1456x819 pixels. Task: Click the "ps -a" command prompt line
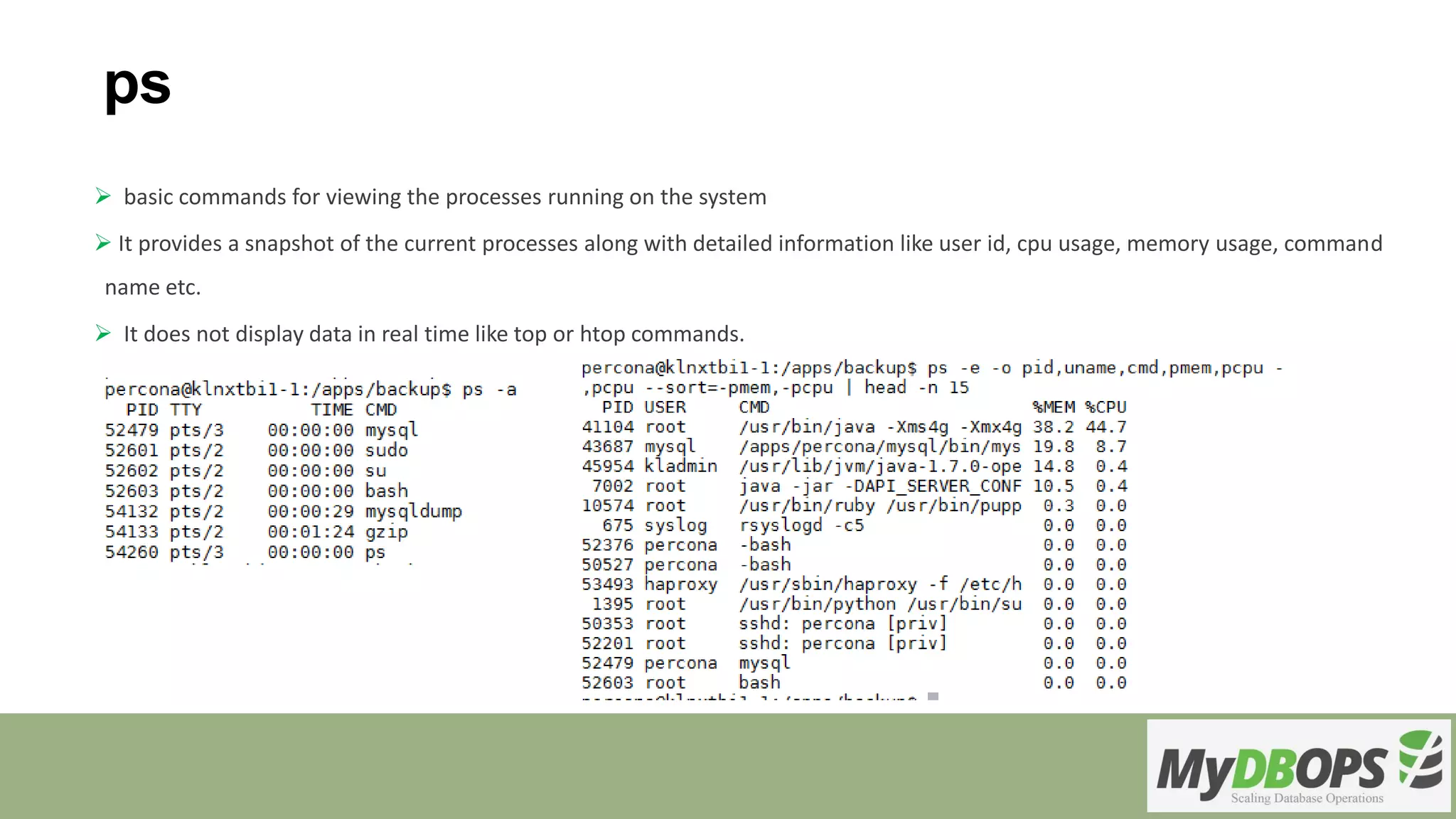click(311, 390)
